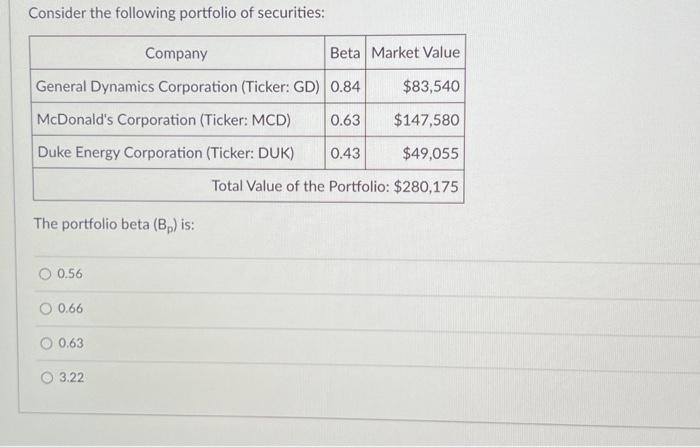700x447 pixels.
Task: Click the 'Consider the following portfolio' heading text
Action: 175,14
